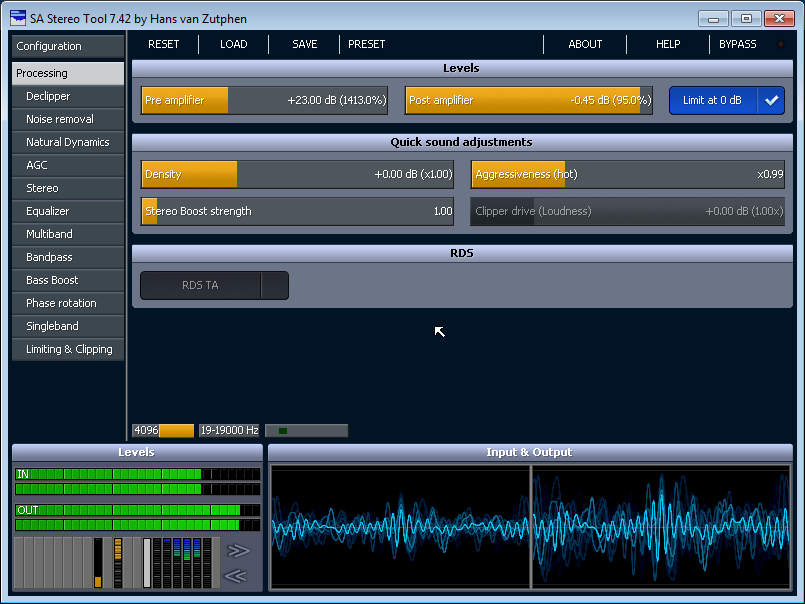Click the output waveform display
This screenshot has height=604, width=805.
(x=661, y=526)
